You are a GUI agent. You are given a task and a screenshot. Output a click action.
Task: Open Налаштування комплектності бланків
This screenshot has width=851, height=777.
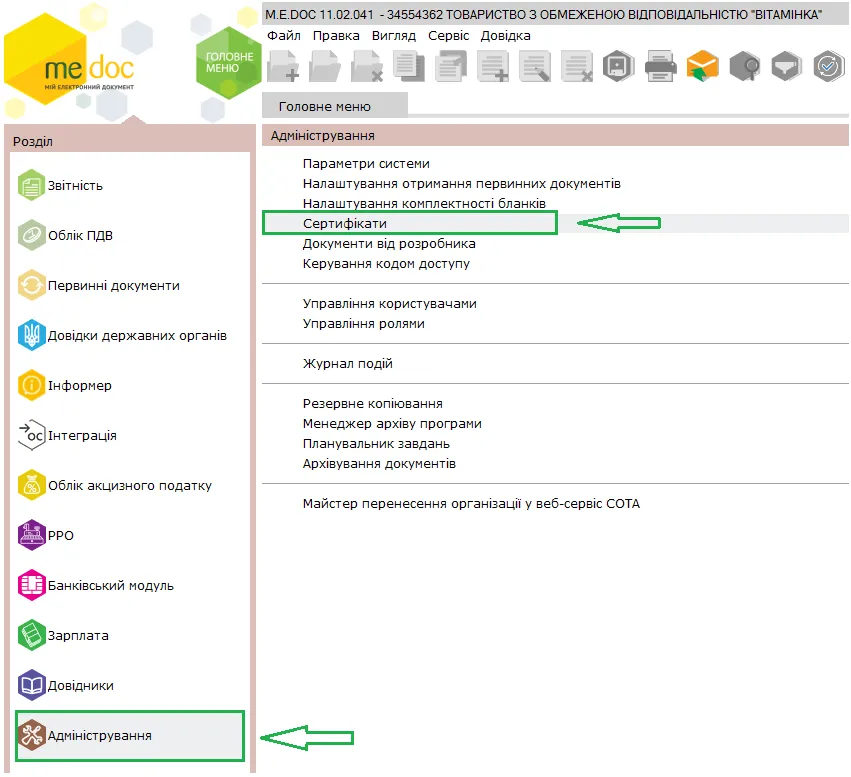[x=424, y=203]
